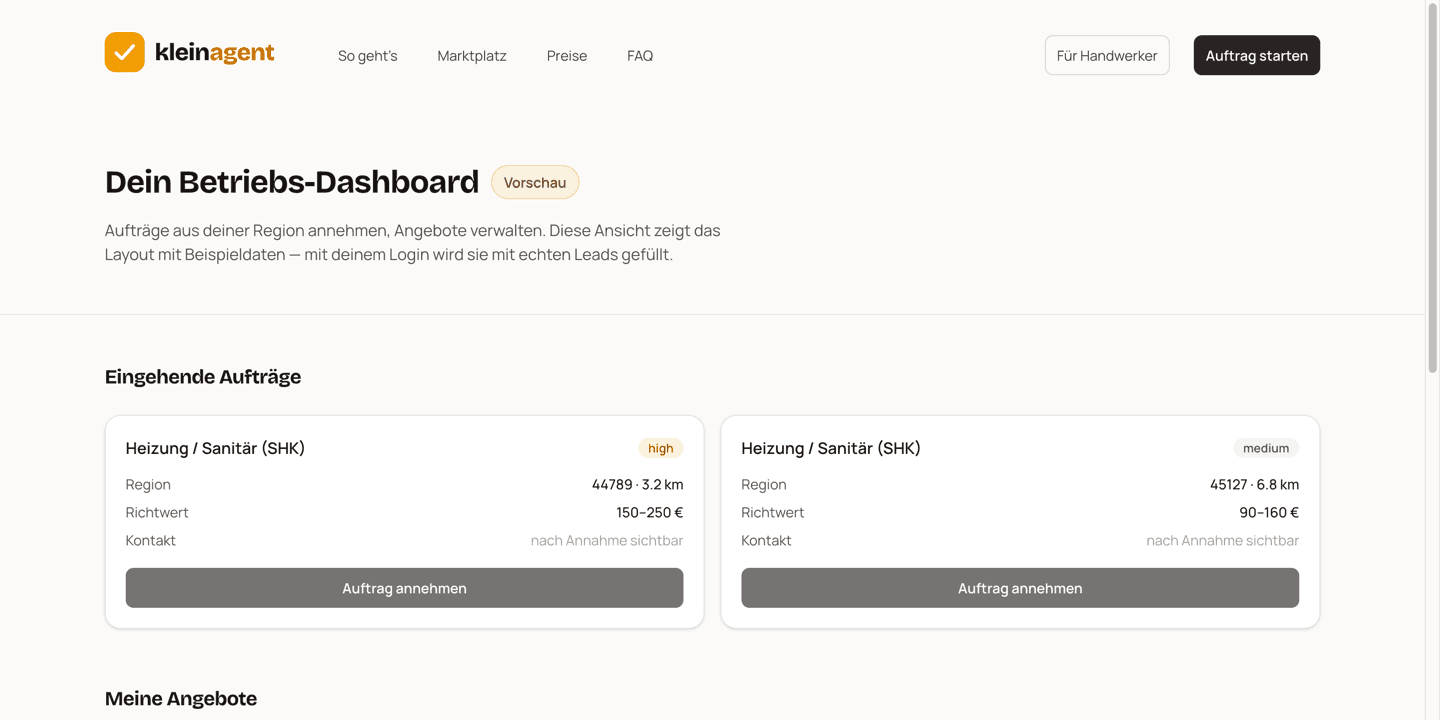Image resolution: width=1440 pixels, height=720 pixels.
Task: Accept the 44789 region job
Action: pos(404,588)
